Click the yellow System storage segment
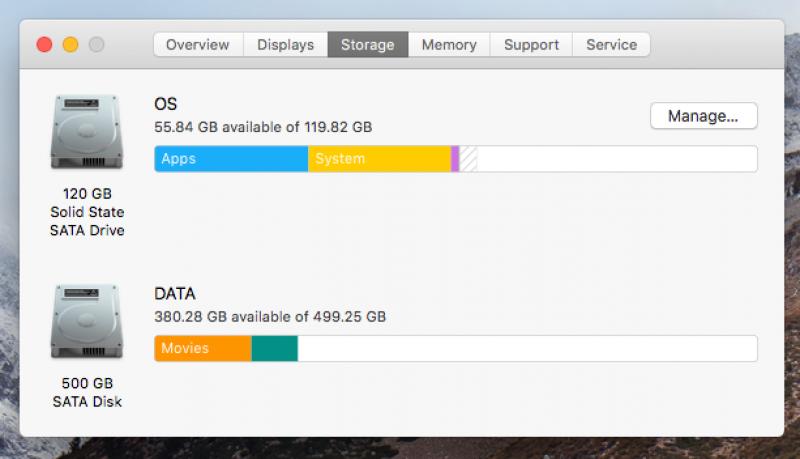 [380, 159]
